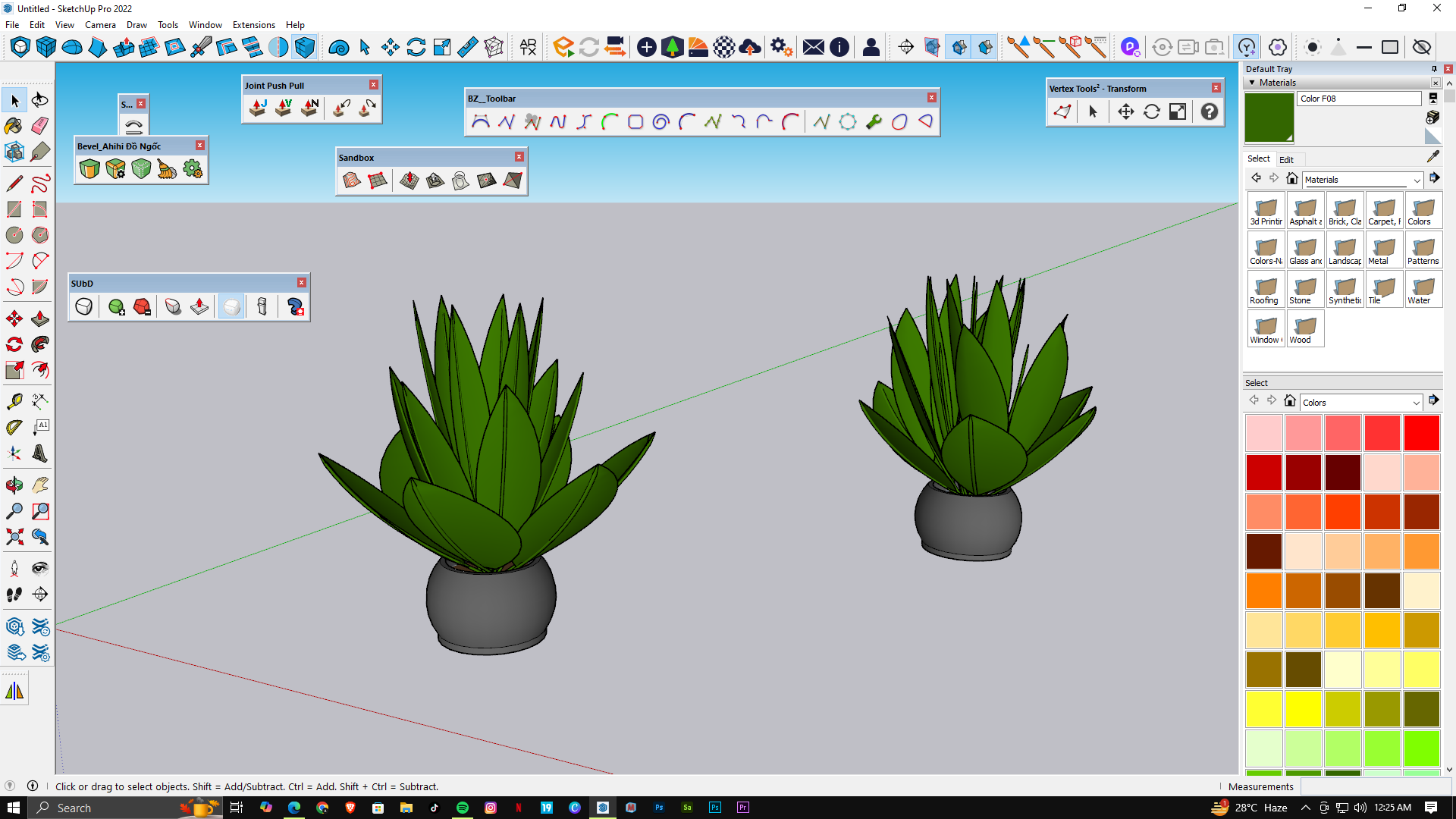Select the Arc tool in BZ_Toolbar
This screenshot has height=819, width=1456.
click(609, 121)
